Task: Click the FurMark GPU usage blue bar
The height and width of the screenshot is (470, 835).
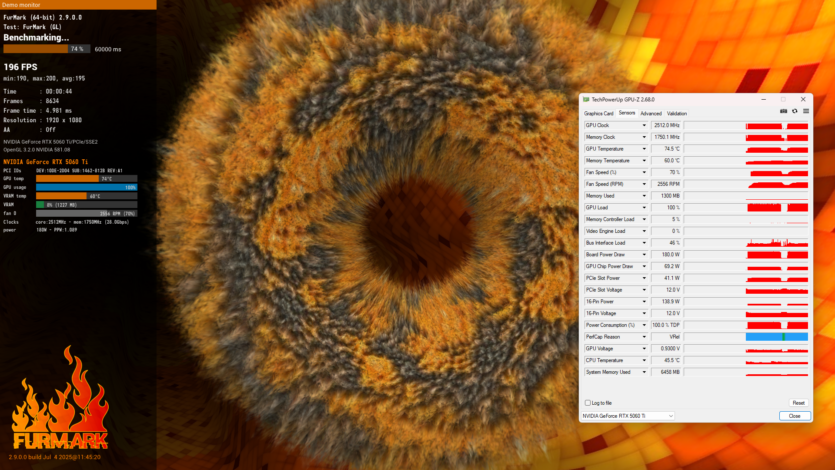Action: click(x=86, y=187)
